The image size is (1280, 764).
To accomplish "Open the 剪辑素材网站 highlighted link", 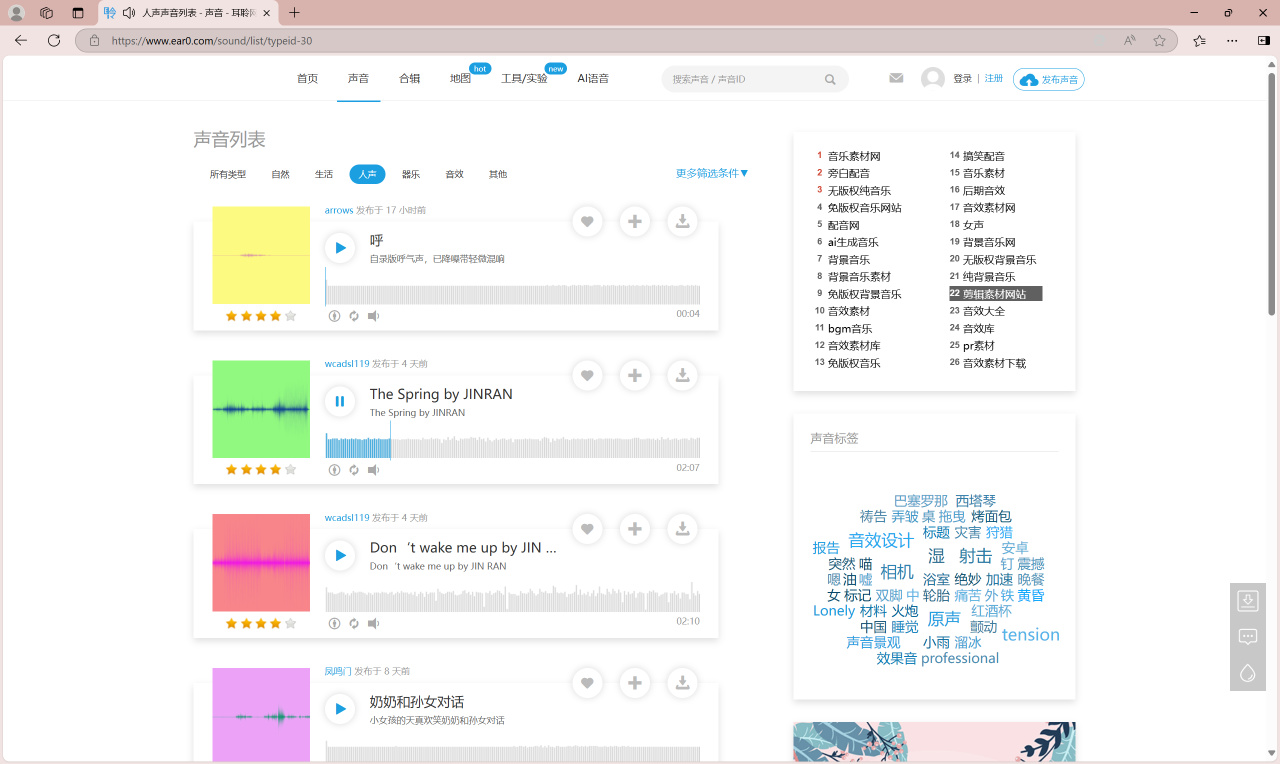I will 995,294.
